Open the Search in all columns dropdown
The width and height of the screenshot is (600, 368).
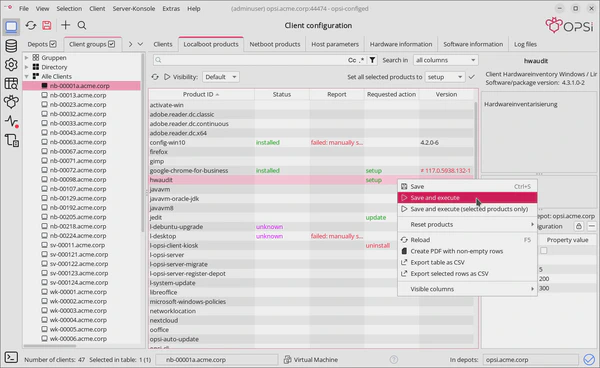coord(445,60)
